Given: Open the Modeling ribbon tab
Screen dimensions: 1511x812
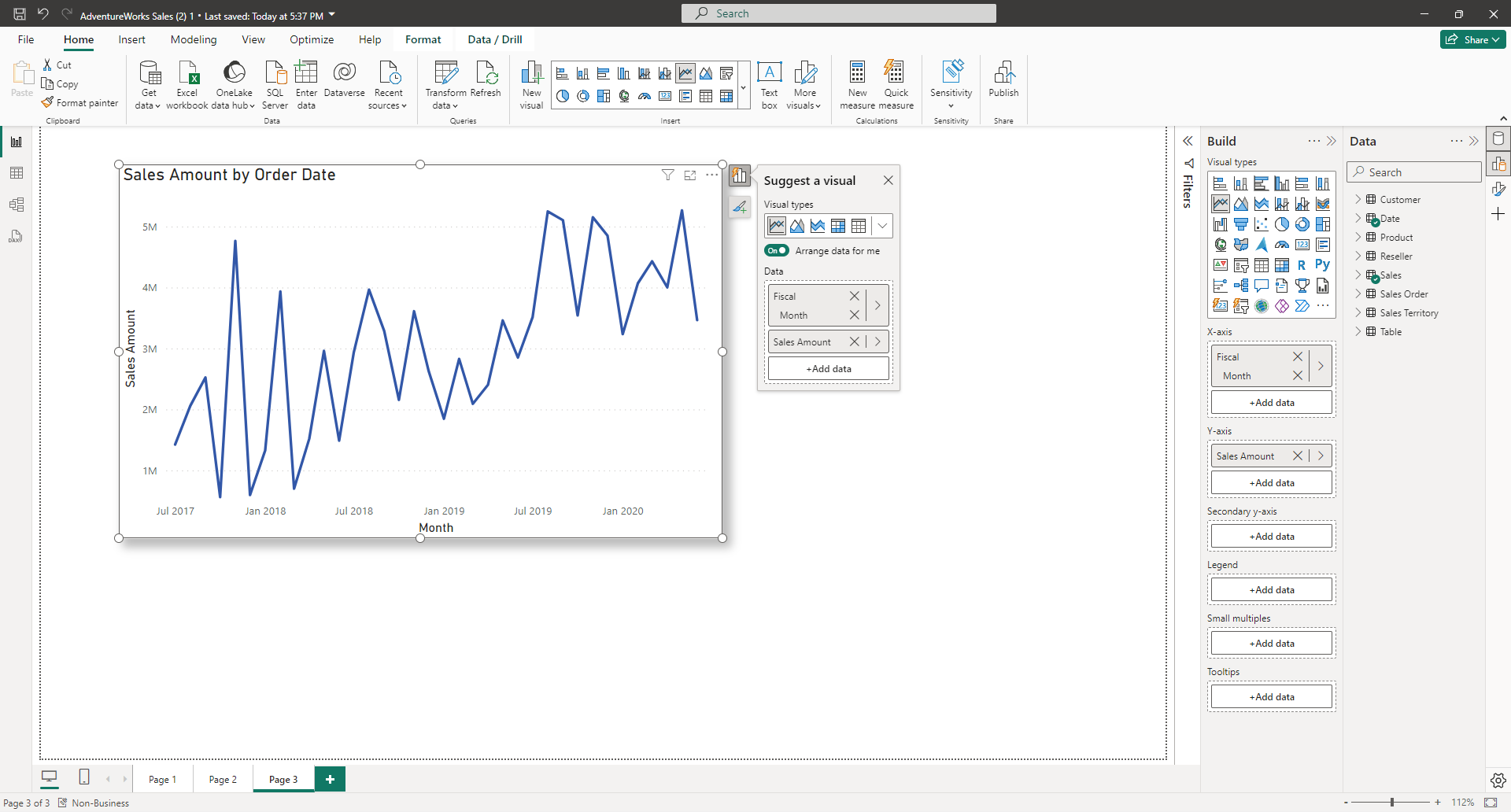Looking at the screenshot, I should [x=194, y=39].
